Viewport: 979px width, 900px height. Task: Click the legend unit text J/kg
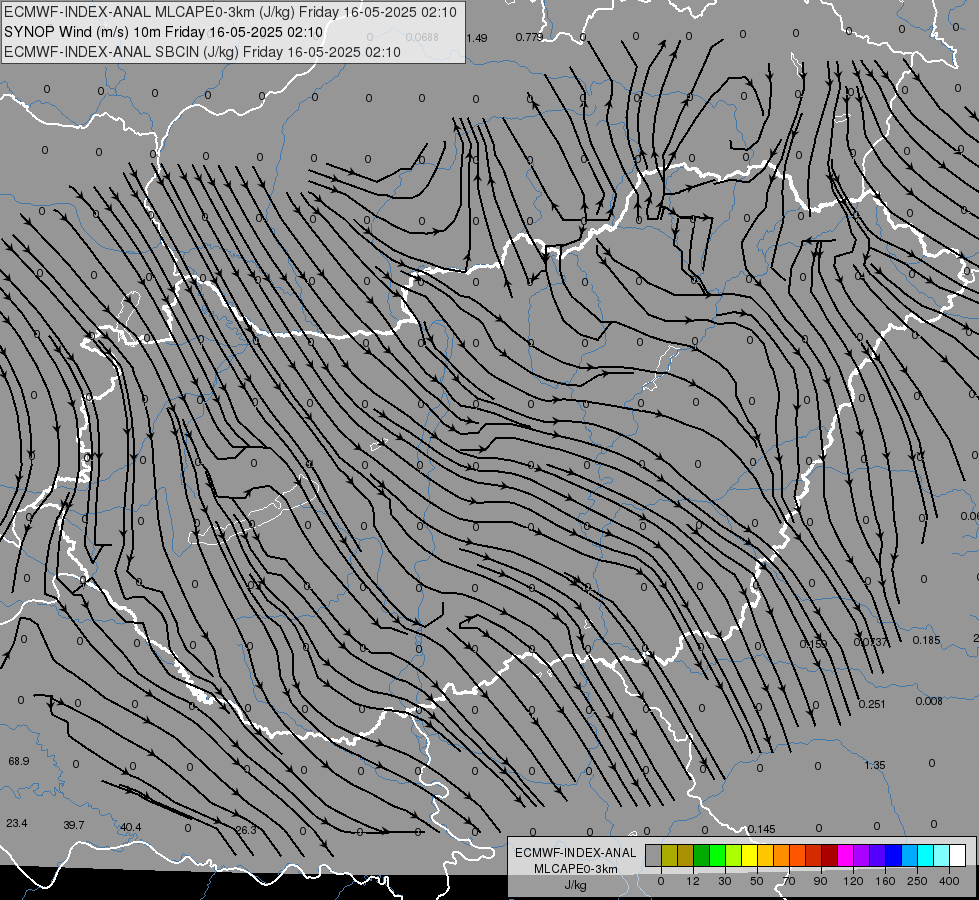pos(576,884)
